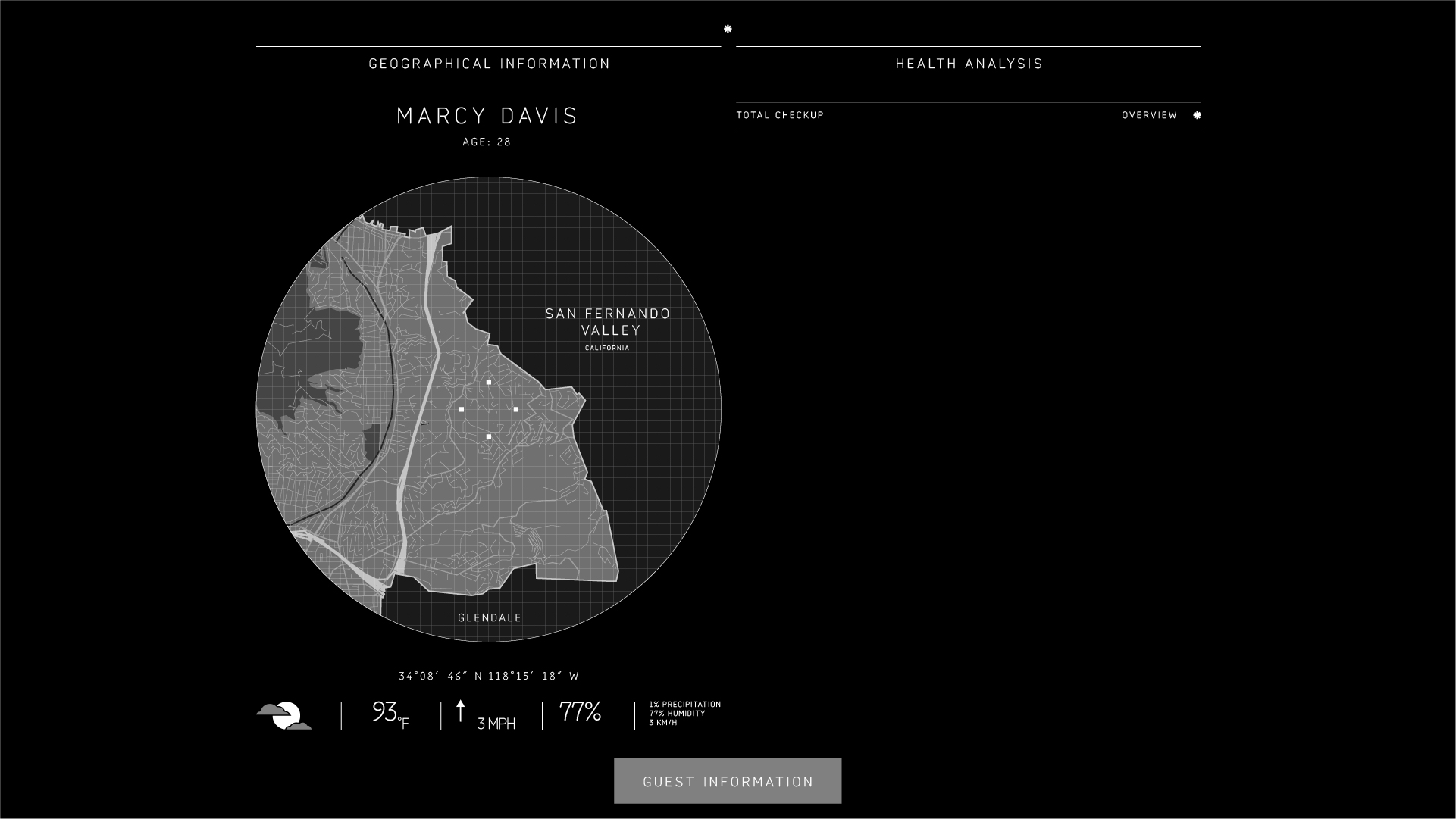
Task: Switch to the Health Analysis tab
Action: coord(969,64)
